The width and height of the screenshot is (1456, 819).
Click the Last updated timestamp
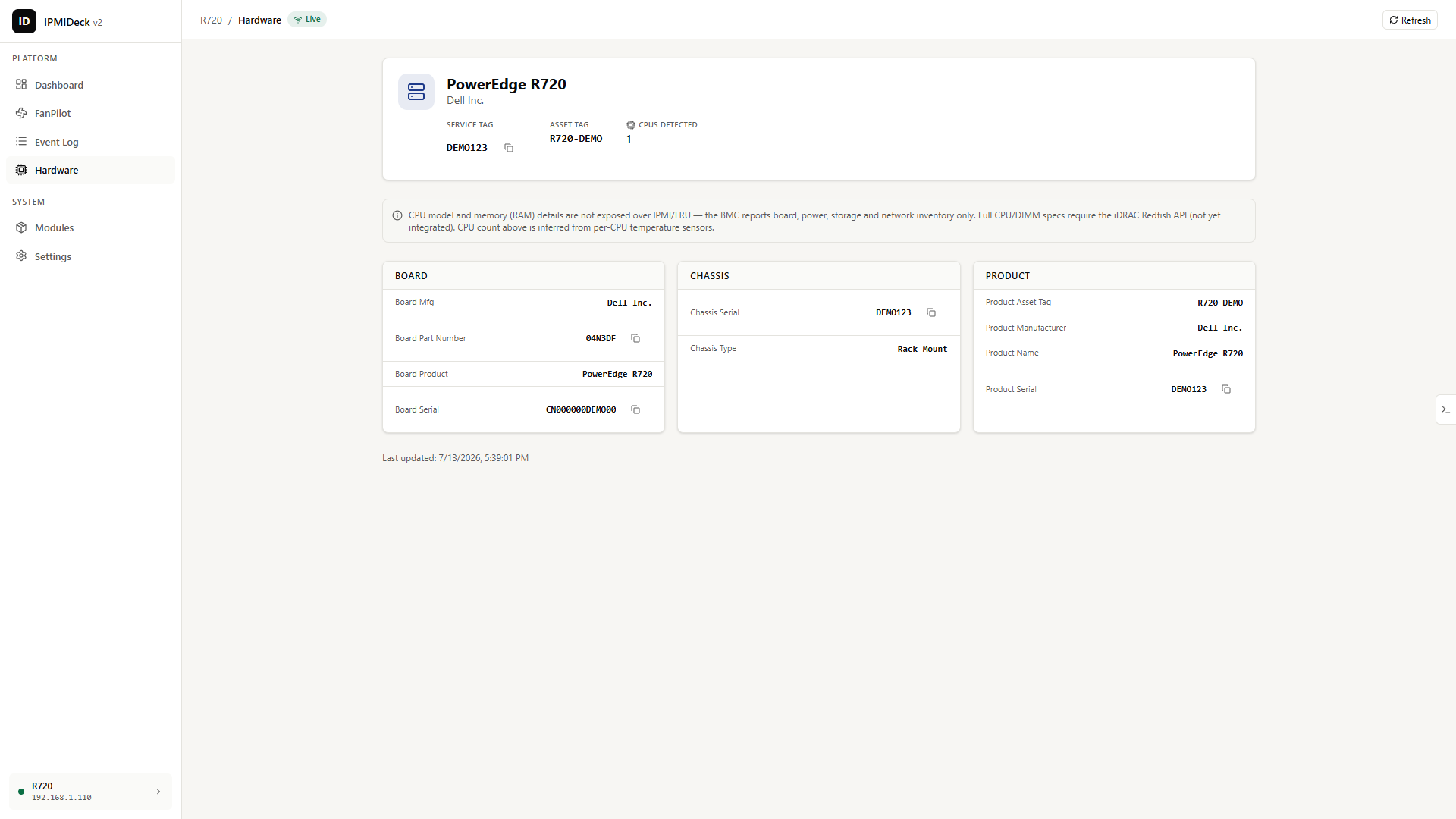(455, 458)
